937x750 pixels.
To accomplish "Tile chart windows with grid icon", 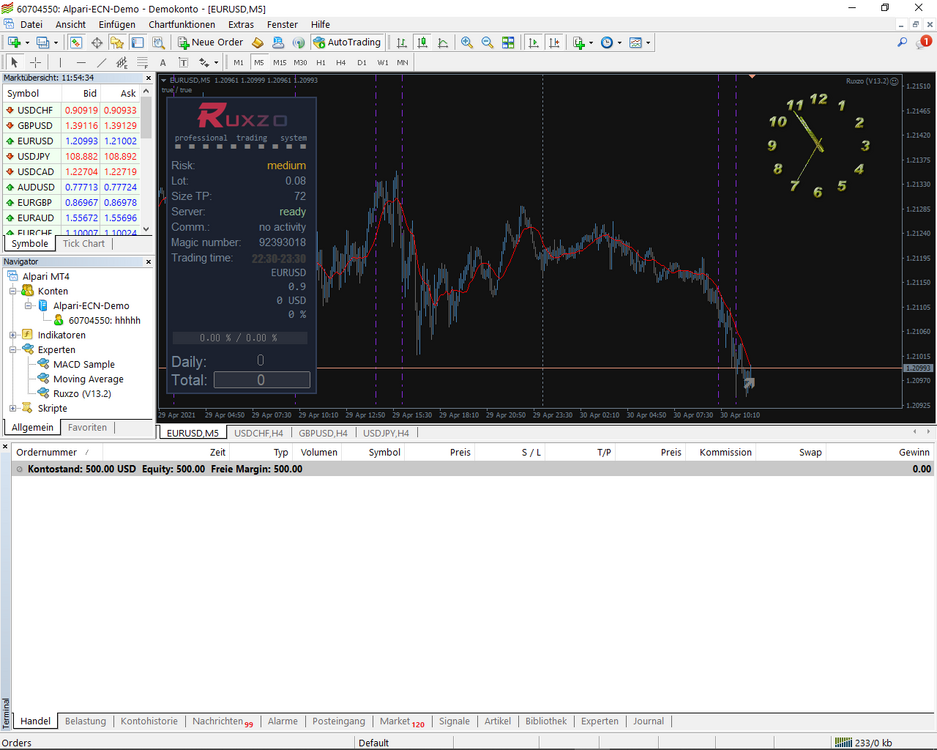I will (x=508, y=42).
